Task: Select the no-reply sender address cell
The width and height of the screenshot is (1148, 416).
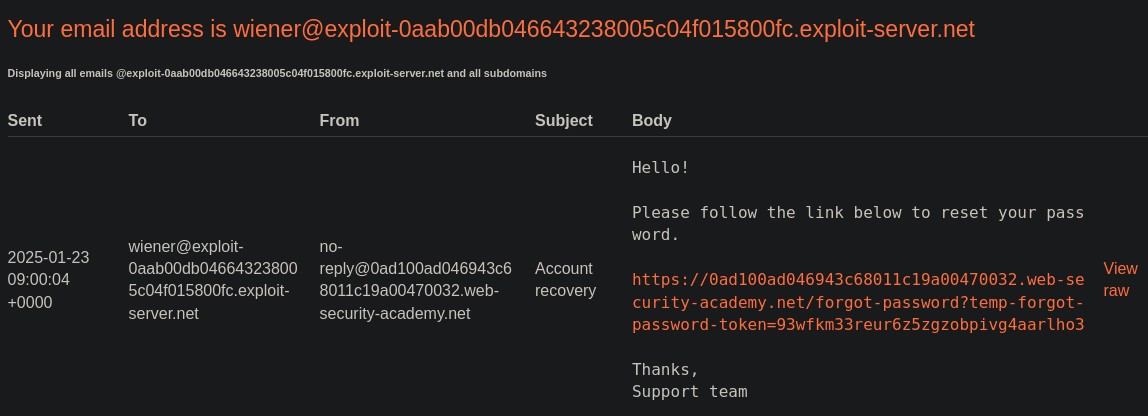Action: tap(415, 279)
